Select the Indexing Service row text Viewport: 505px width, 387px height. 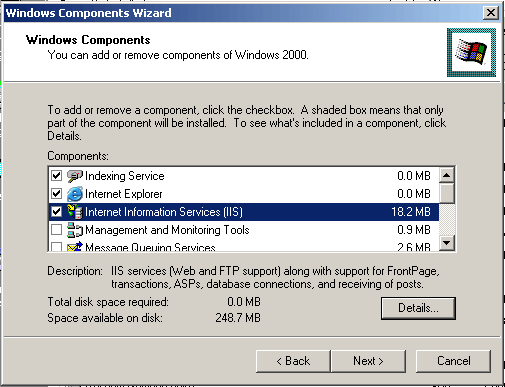[125, 176]
